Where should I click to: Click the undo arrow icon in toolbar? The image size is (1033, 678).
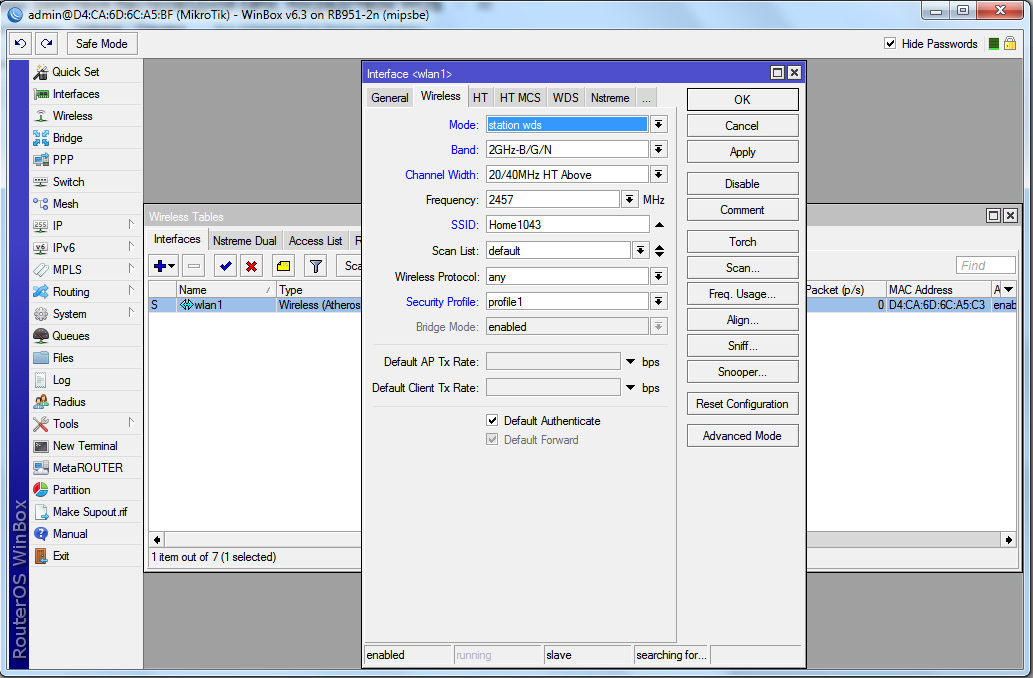(20, 44)
